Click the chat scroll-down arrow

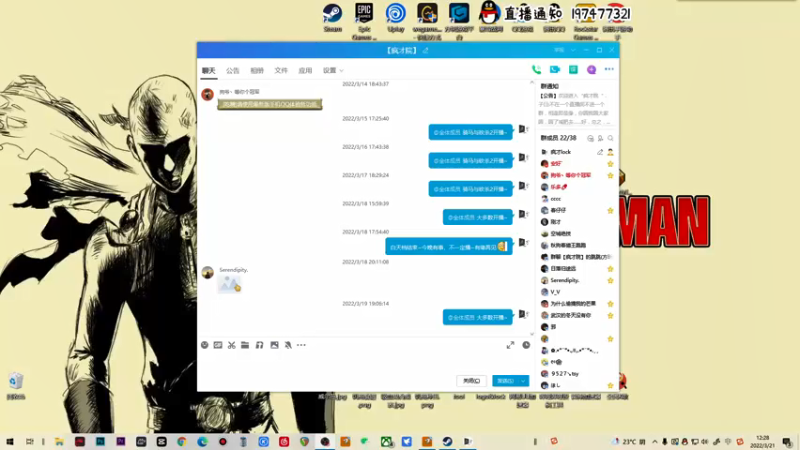(532, 334)
